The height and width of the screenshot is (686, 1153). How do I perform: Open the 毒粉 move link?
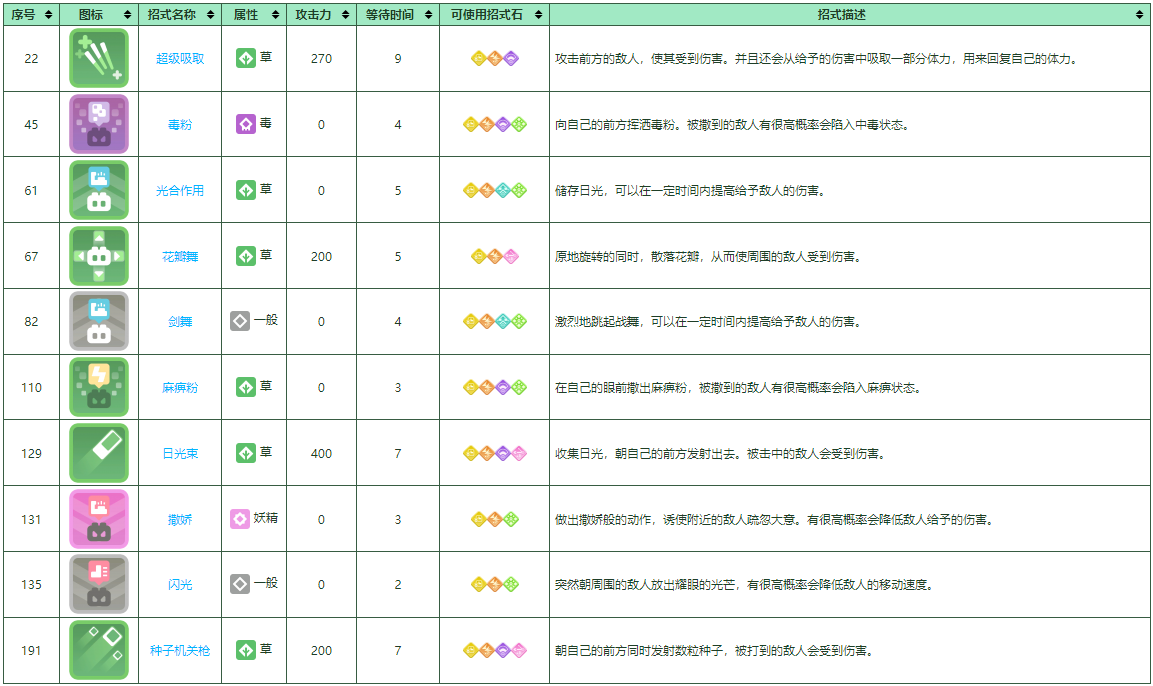[x=180, y=124]
